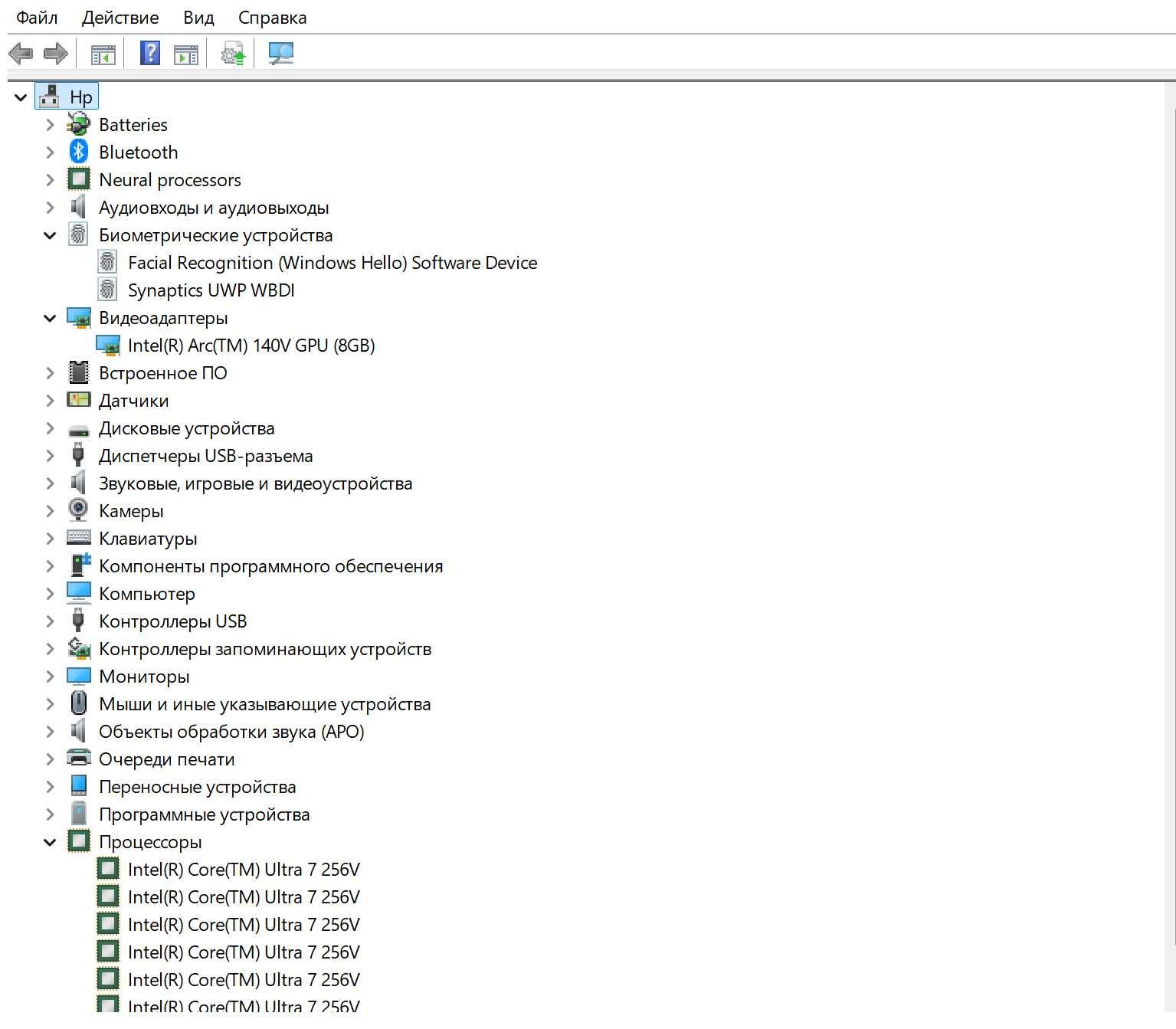The height and width of the screenshot is (1029, 1176).
Task: Expand the Компьютер category
Action: [x=50, y=593]
